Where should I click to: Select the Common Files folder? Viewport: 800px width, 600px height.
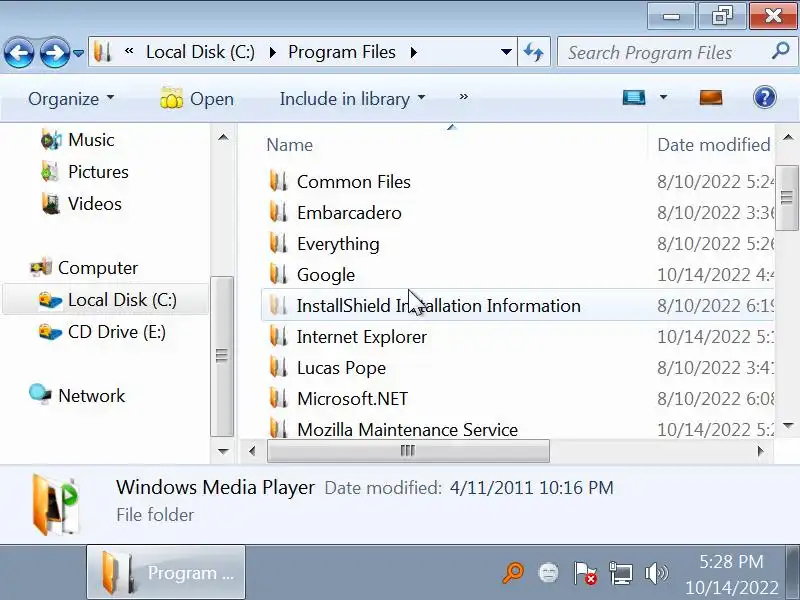pos(354,182)
